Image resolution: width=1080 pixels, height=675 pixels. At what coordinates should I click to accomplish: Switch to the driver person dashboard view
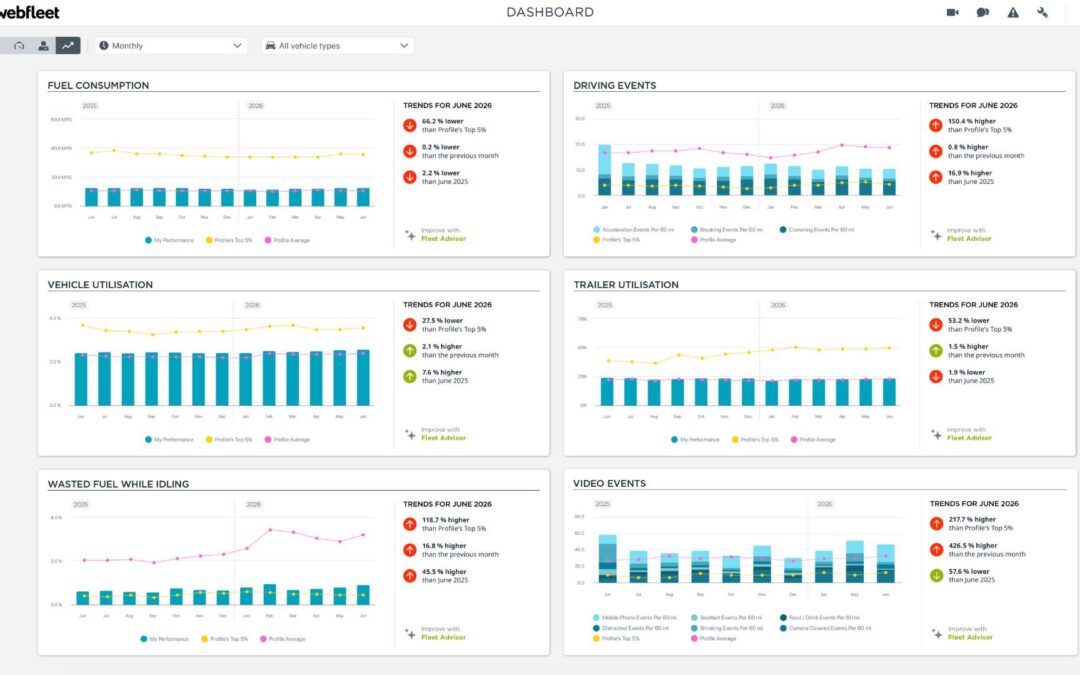43,45
